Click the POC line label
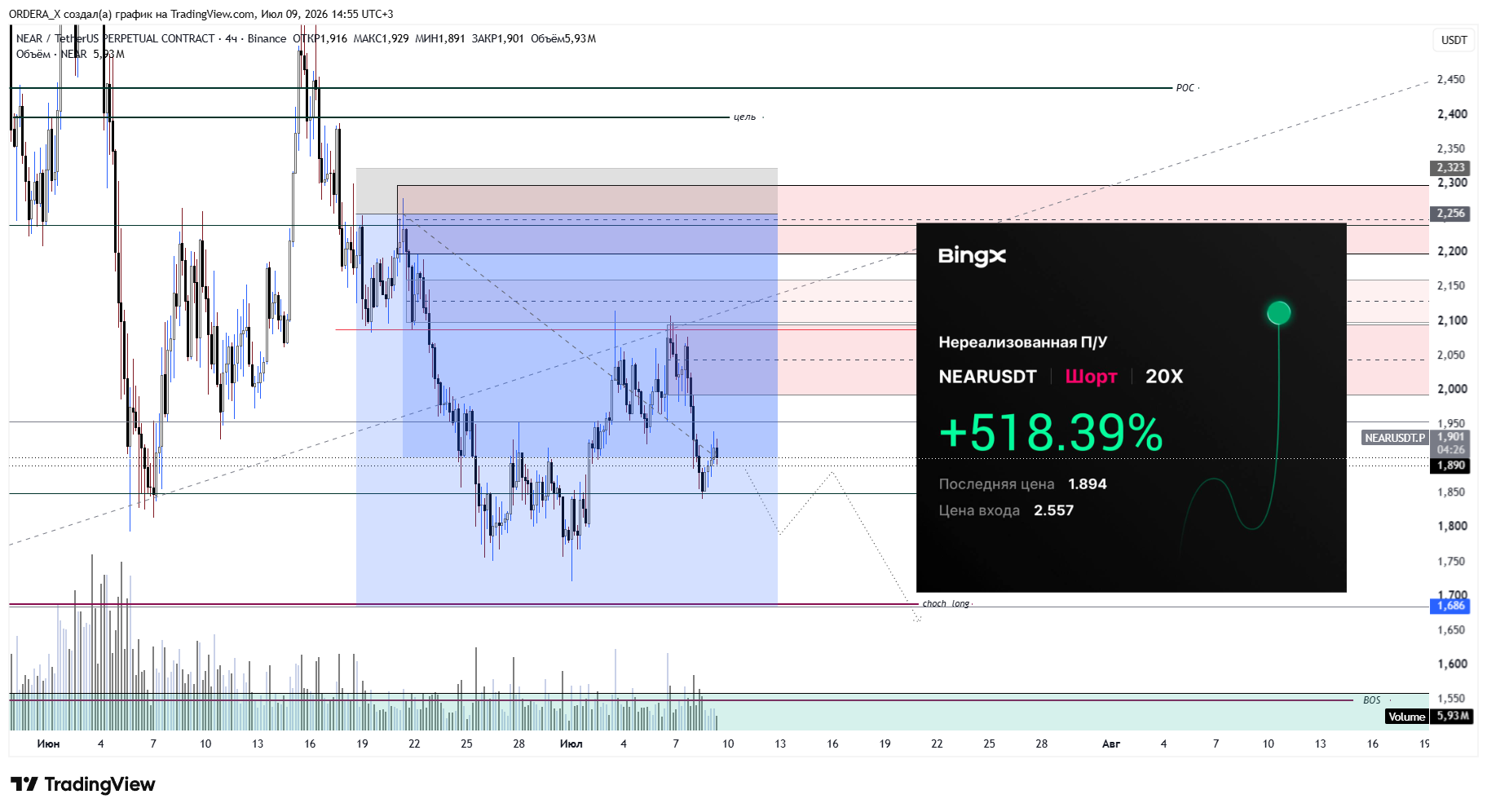 (x=1185, y=88)
